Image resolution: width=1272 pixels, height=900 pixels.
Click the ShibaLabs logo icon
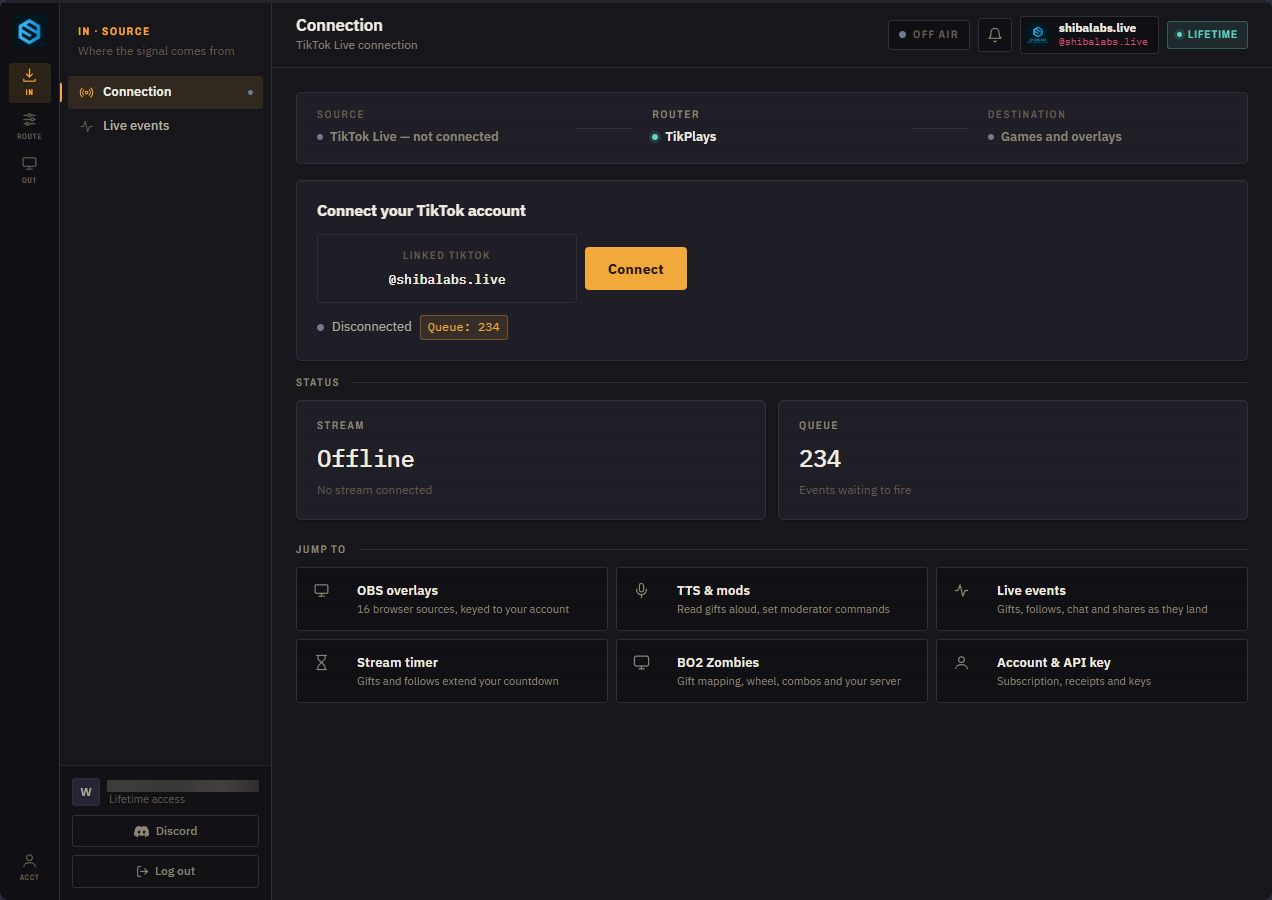29,32
